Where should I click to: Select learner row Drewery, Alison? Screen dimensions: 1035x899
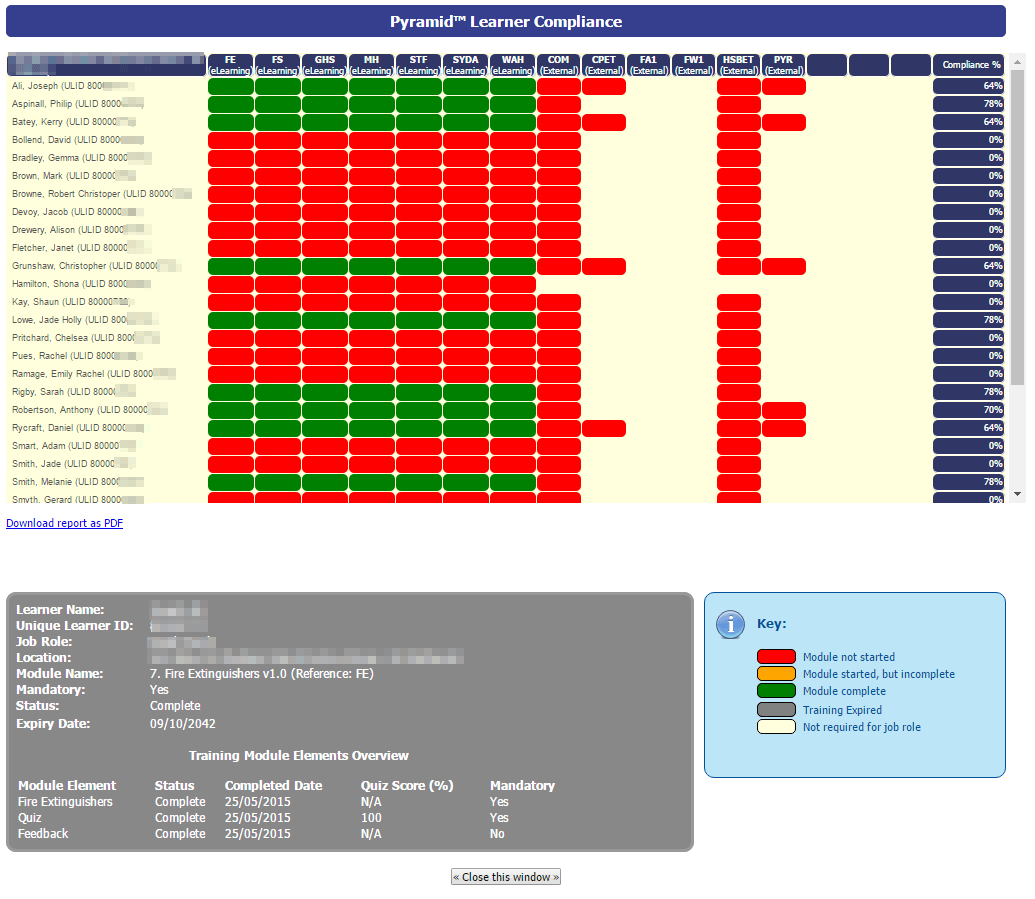(82, 230)
